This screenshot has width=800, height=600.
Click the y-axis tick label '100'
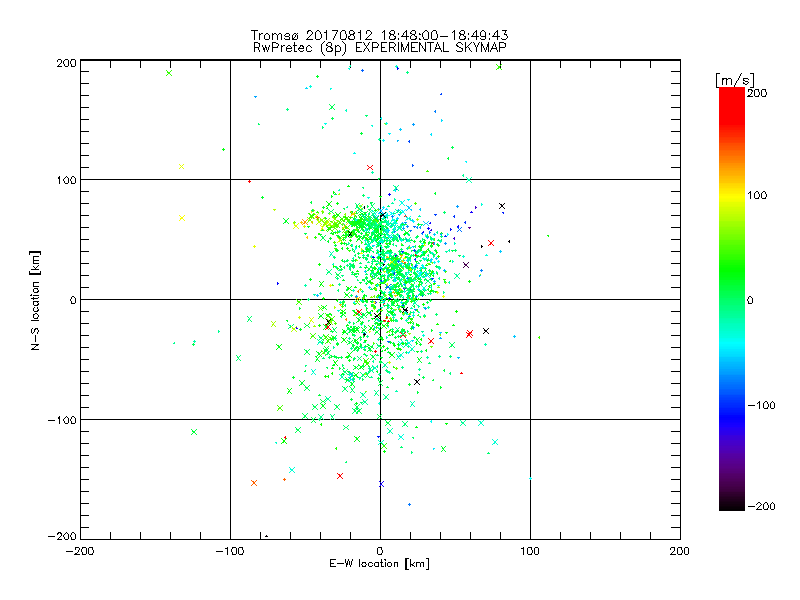point(66,180)
